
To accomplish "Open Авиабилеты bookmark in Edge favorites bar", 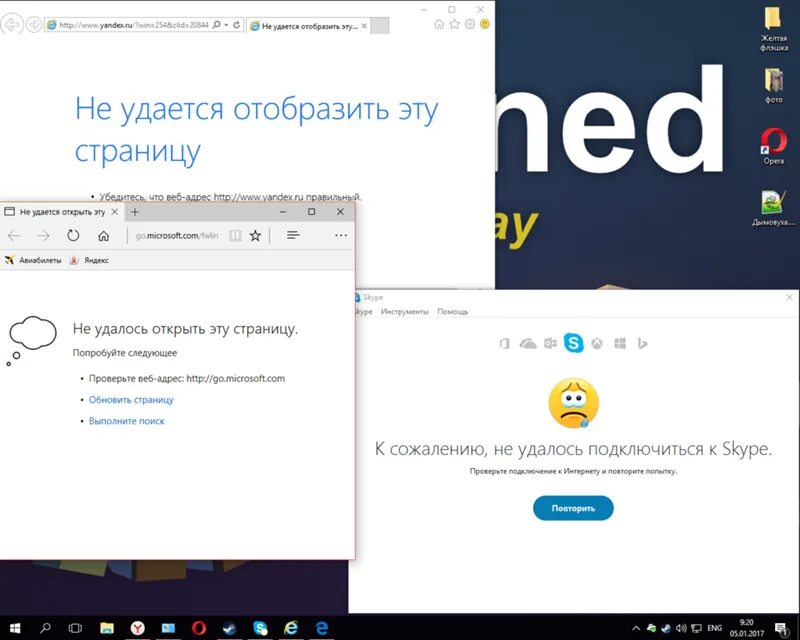I will (33, 260).
